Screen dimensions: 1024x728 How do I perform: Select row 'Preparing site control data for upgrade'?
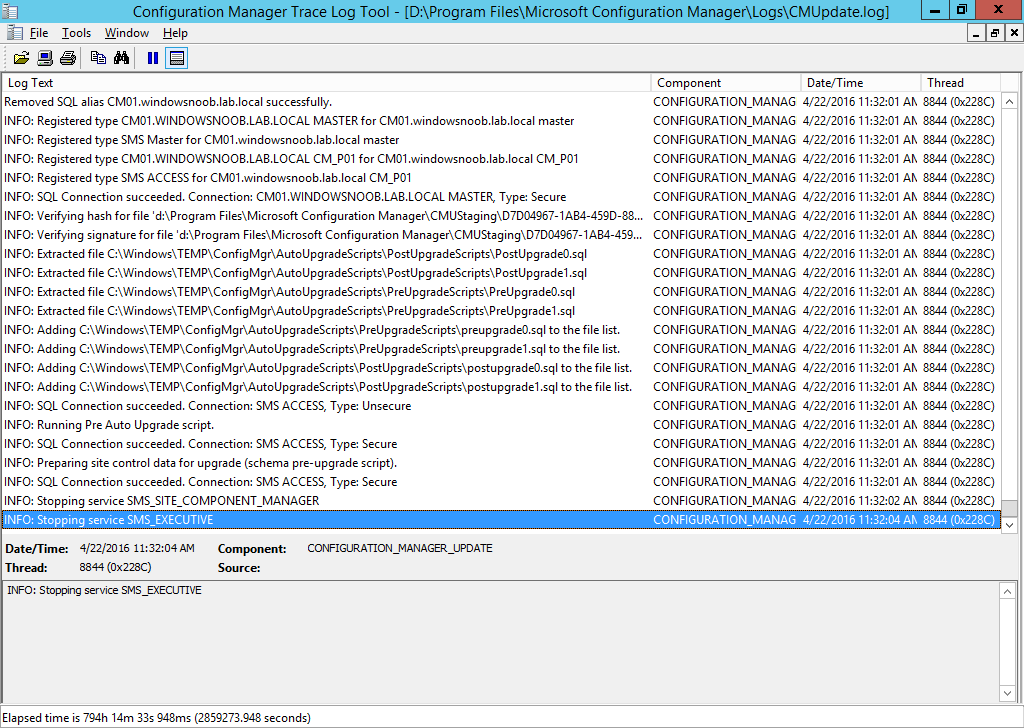coord(502,462)
